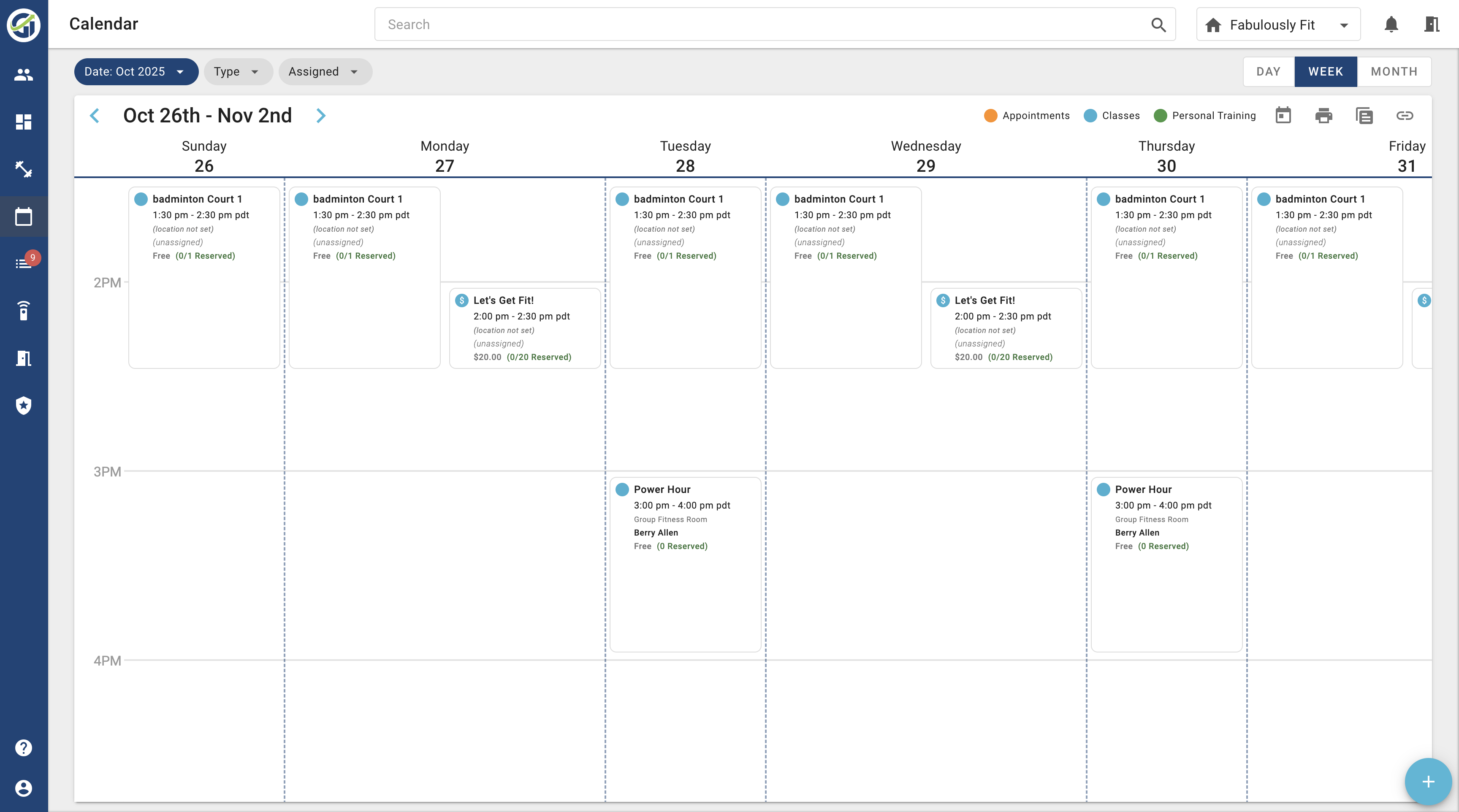Viewport: 1459px width, 812px height.
Task: Expand the Date: Oct 2025 dropdown
Action: pos(136,72)
